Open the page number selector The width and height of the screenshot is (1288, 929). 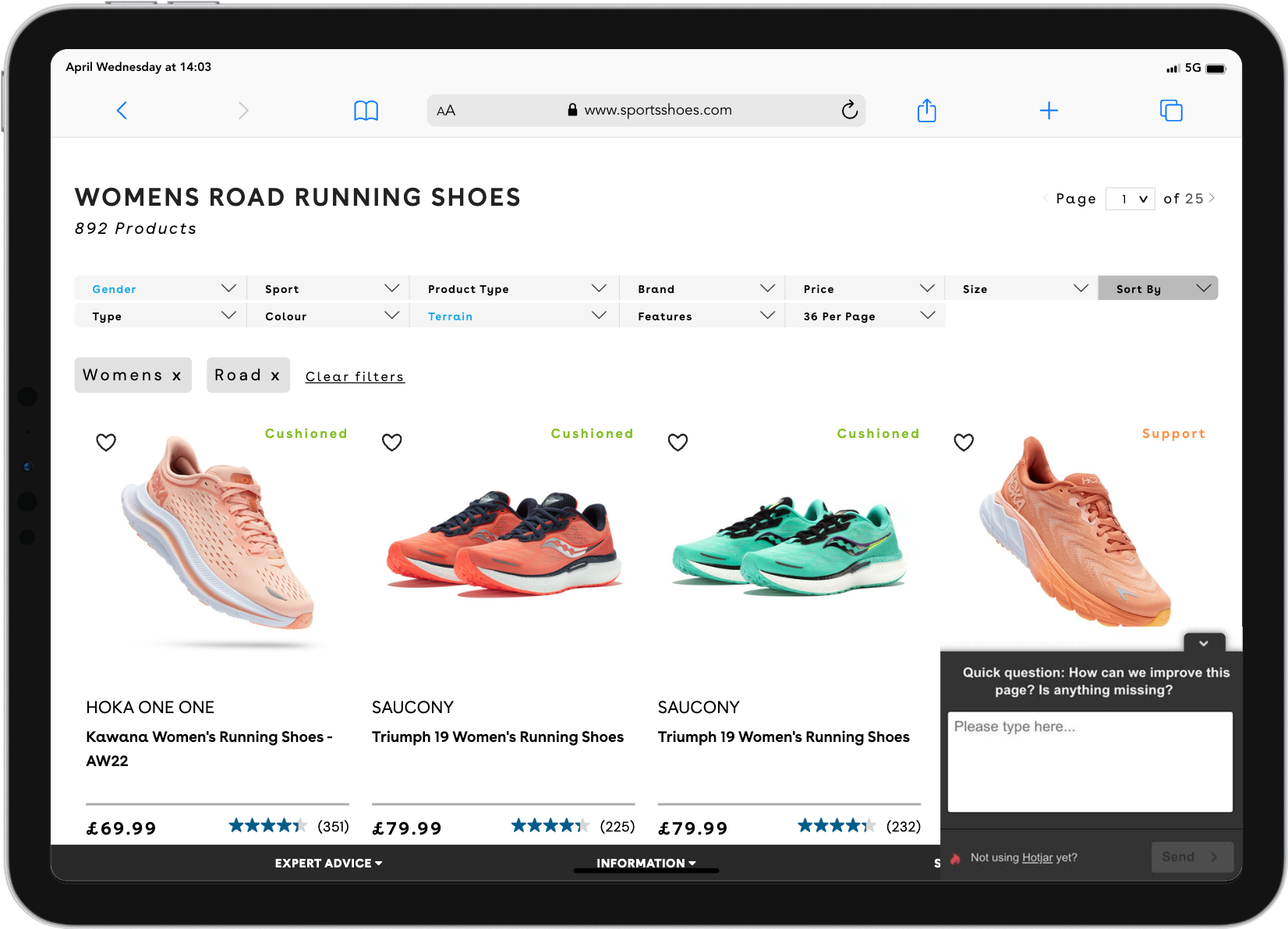pos(1131,199)
